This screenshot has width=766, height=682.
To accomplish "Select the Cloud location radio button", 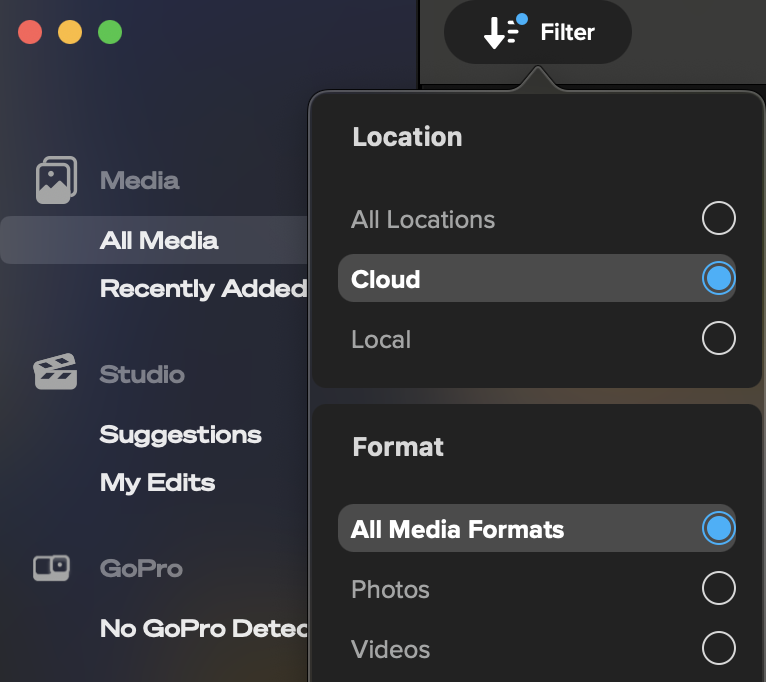I will [x=718, y=279].
